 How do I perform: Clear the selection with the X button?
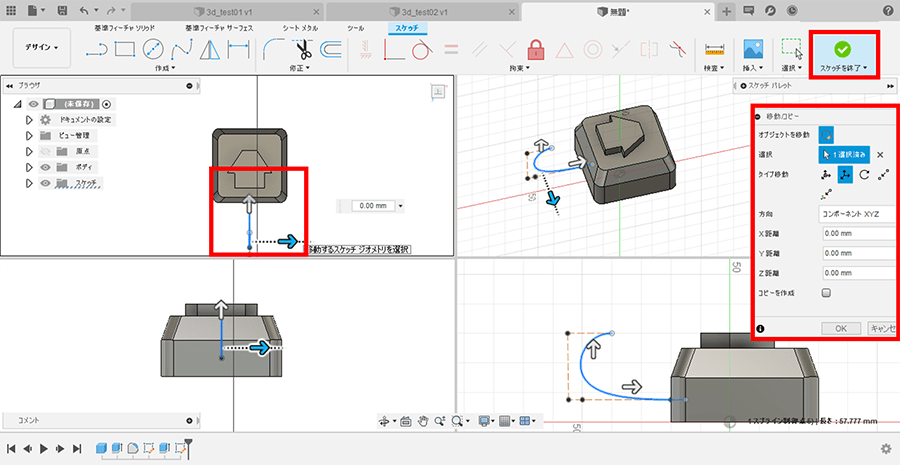click(x=880, y=154)
